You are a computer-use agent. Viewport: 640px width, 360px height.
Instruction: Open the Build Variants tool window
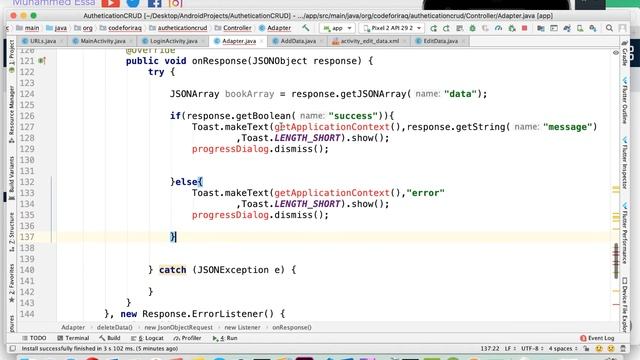11,178
